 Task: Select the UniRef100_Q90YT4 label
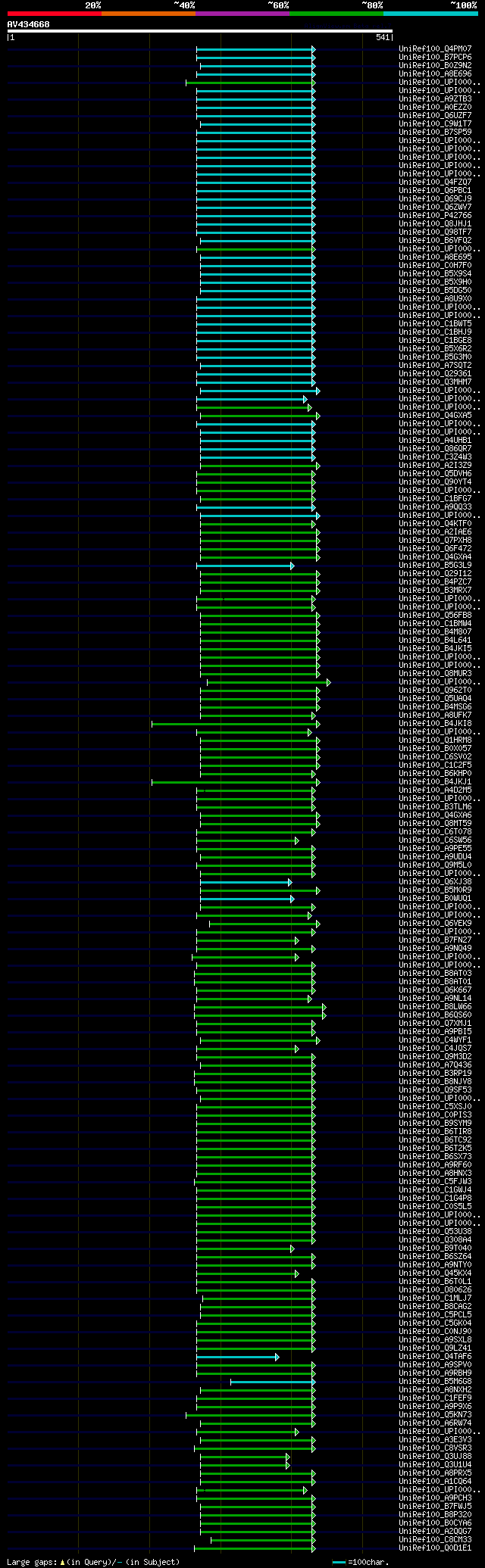[435, 482]
